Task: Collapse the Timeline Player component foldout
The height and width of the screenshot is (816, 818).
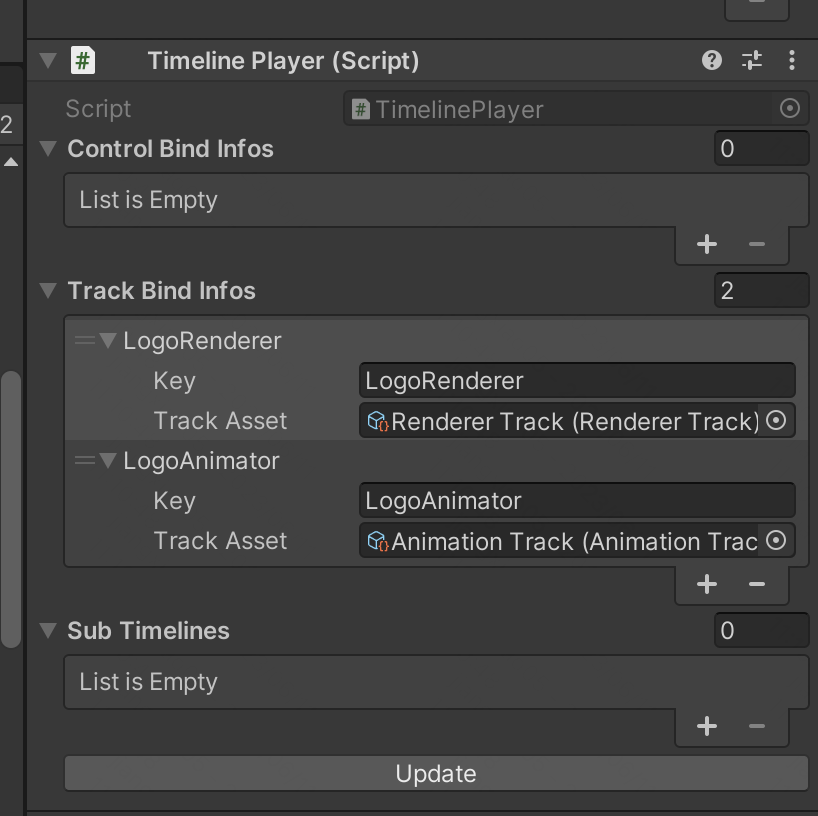Action: [x=47, y=61]
